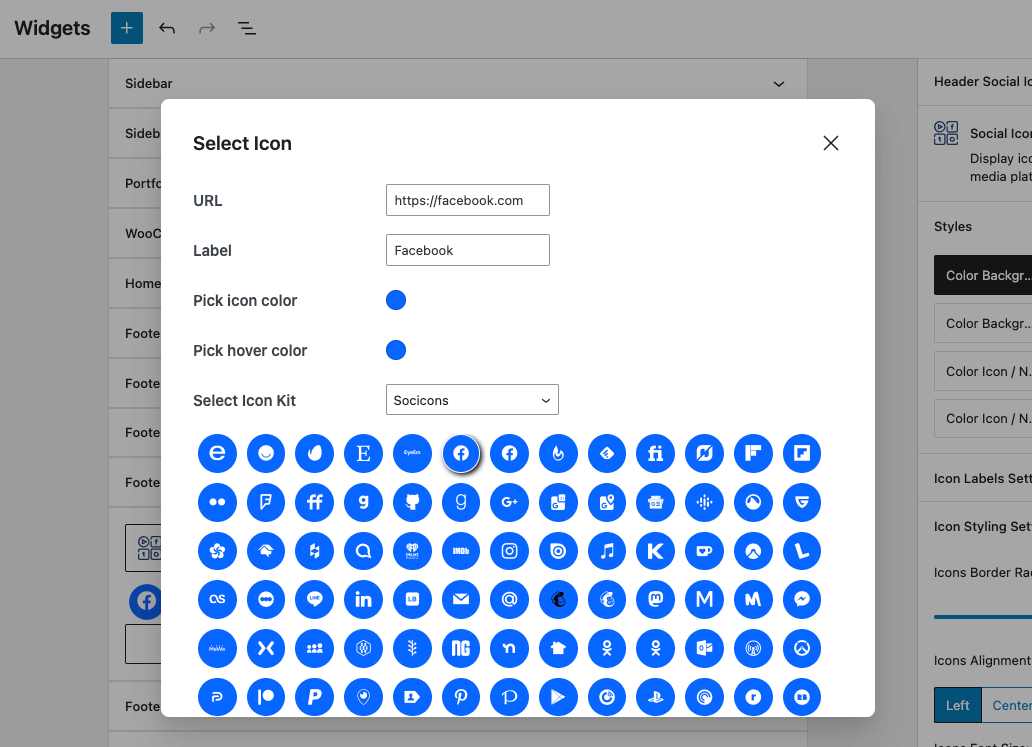Select the Etsy icon

tap(363, 454)
